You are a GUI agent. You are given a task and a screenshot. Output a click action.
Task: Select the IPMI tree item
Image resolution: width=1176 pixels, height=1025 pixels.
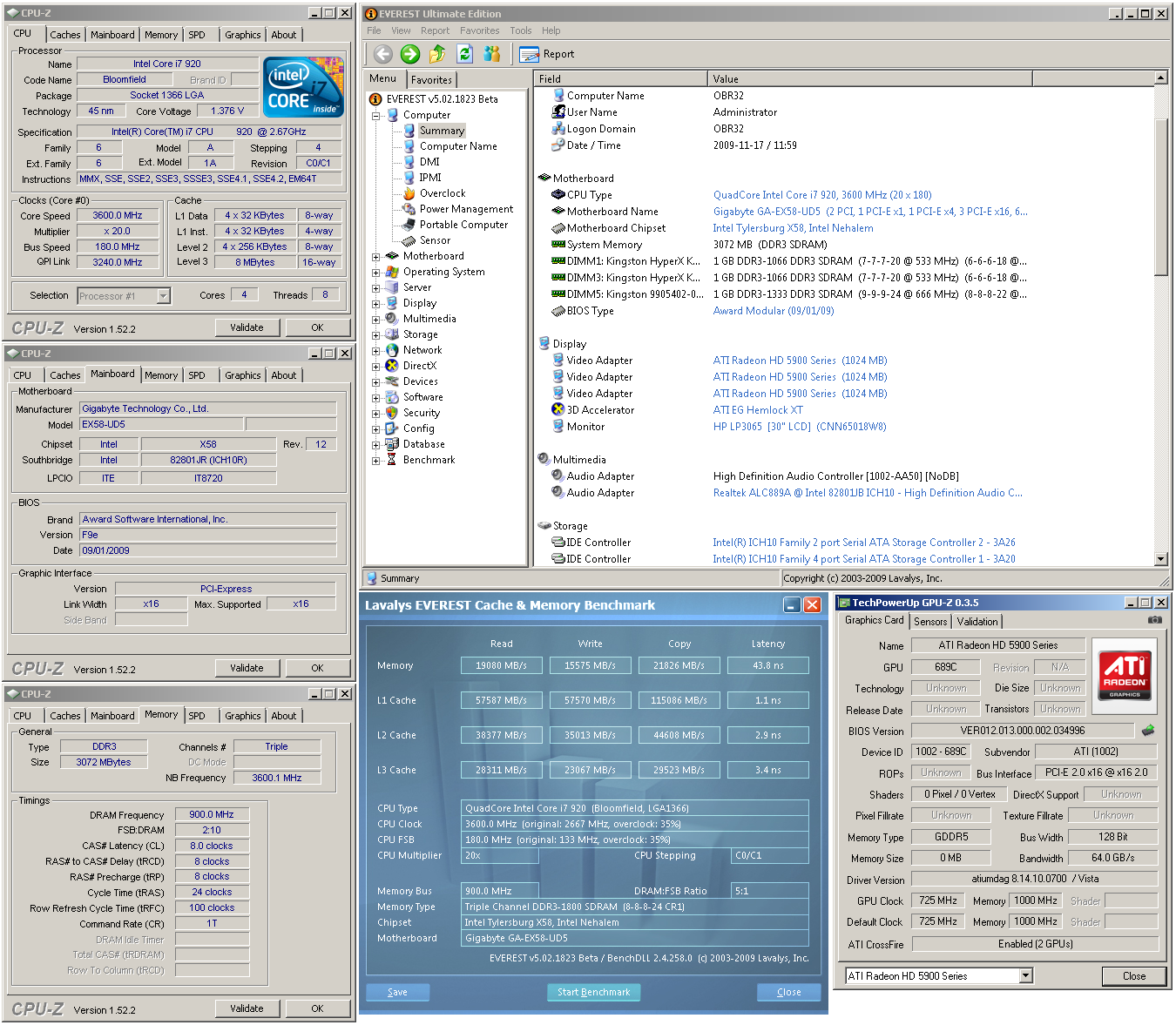pos(430,178)
